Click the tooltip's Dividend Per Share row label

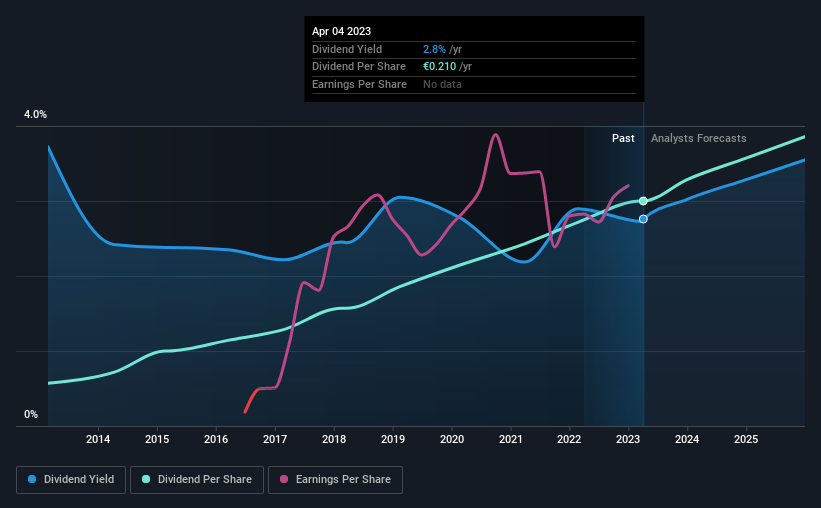coord(359,67)
